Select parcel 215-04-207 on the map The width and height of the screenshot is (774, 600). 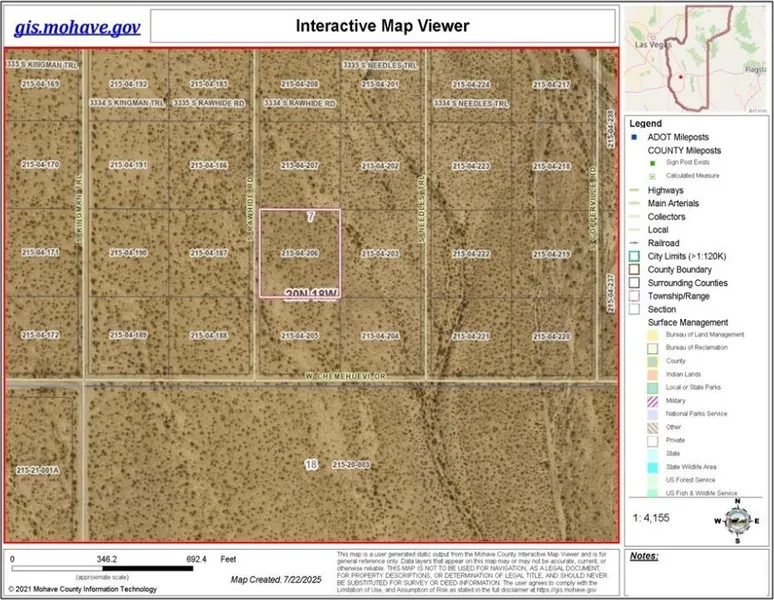[x=299, y=165]
